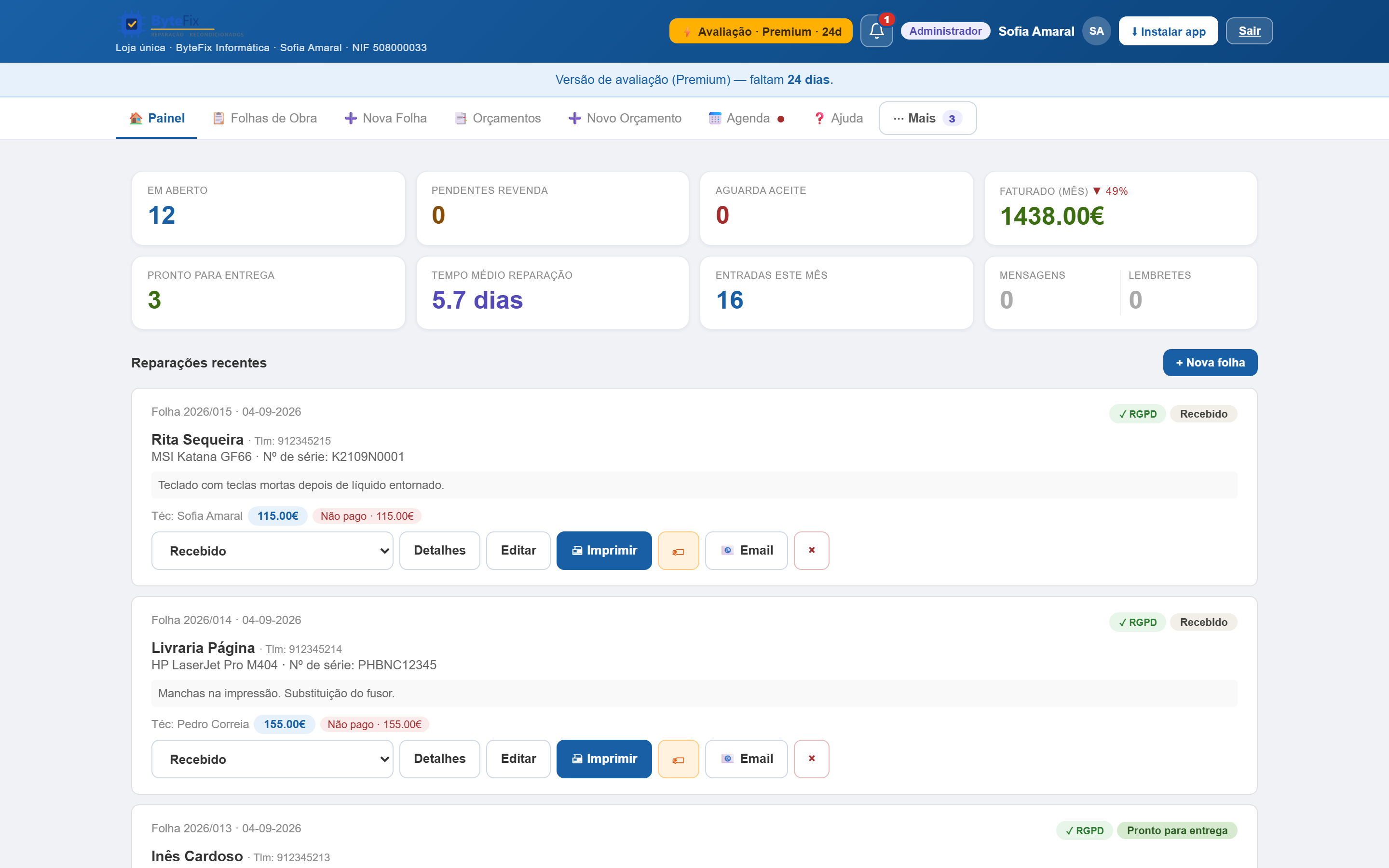Click the Tempo Médio Reparação card

click(552, 293)
